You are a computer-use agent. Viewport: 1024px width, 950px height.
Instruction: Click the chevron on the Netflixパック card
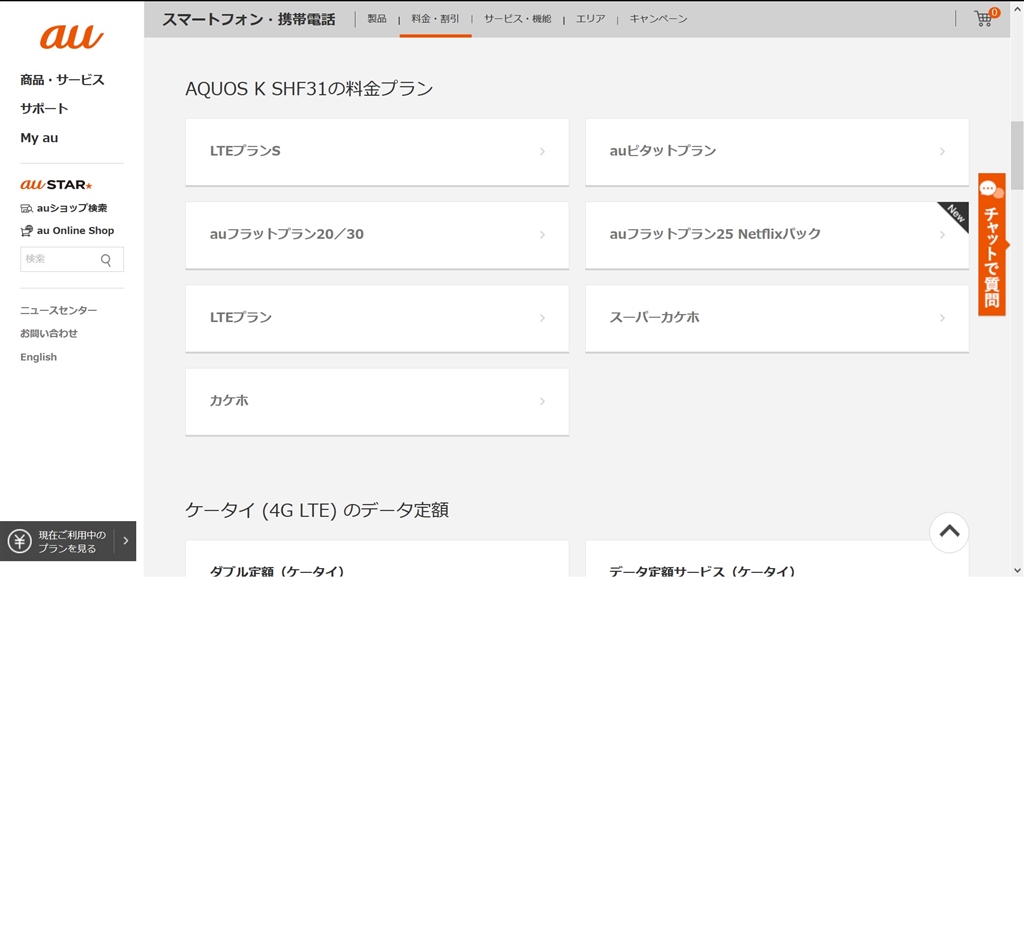942,234
